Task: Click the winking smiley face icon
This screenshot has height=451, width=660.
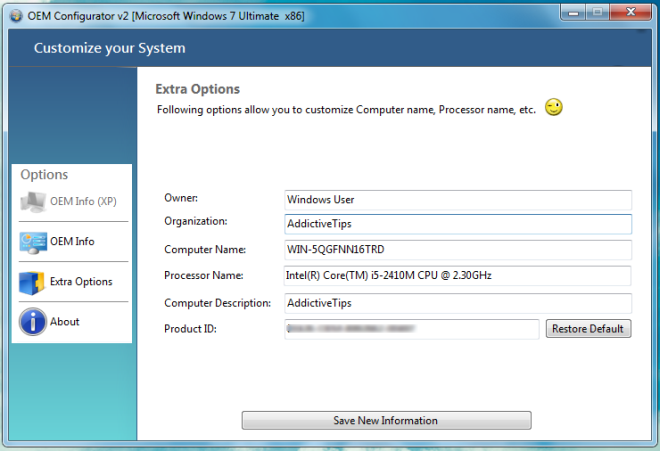Action: (x=554, y=107)
